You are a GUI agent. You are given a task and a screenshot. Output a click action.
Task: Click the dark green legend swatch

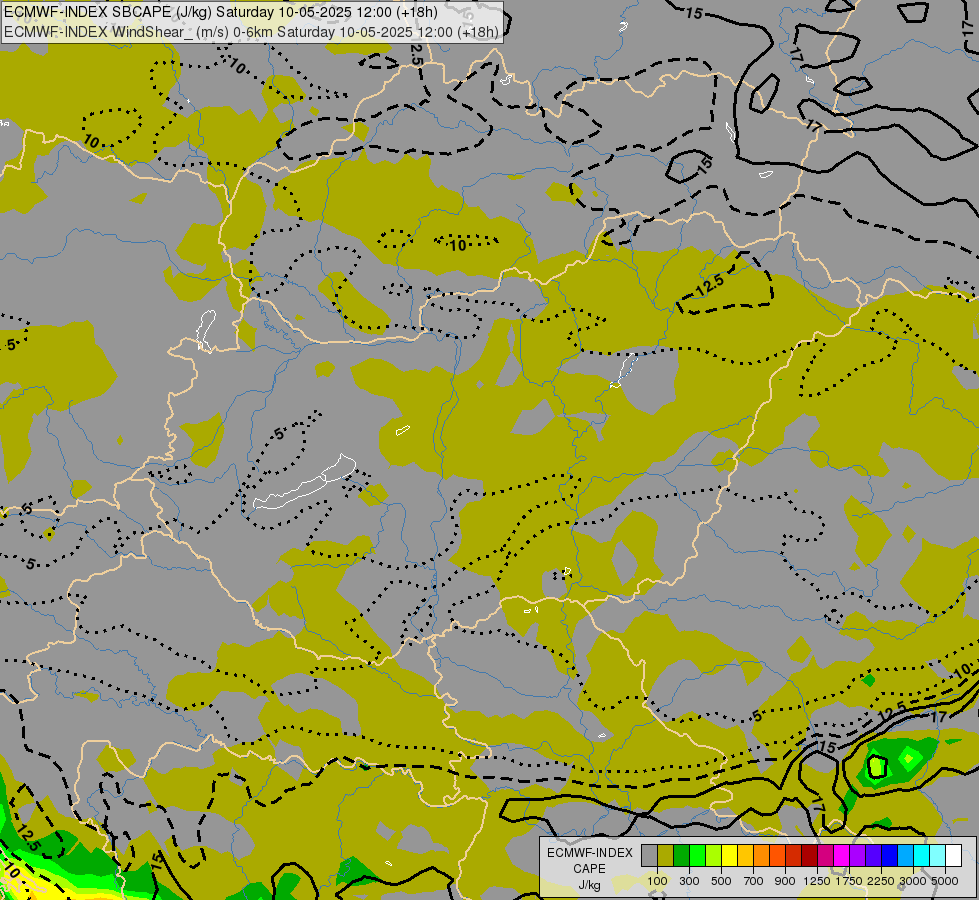[682, 856]
